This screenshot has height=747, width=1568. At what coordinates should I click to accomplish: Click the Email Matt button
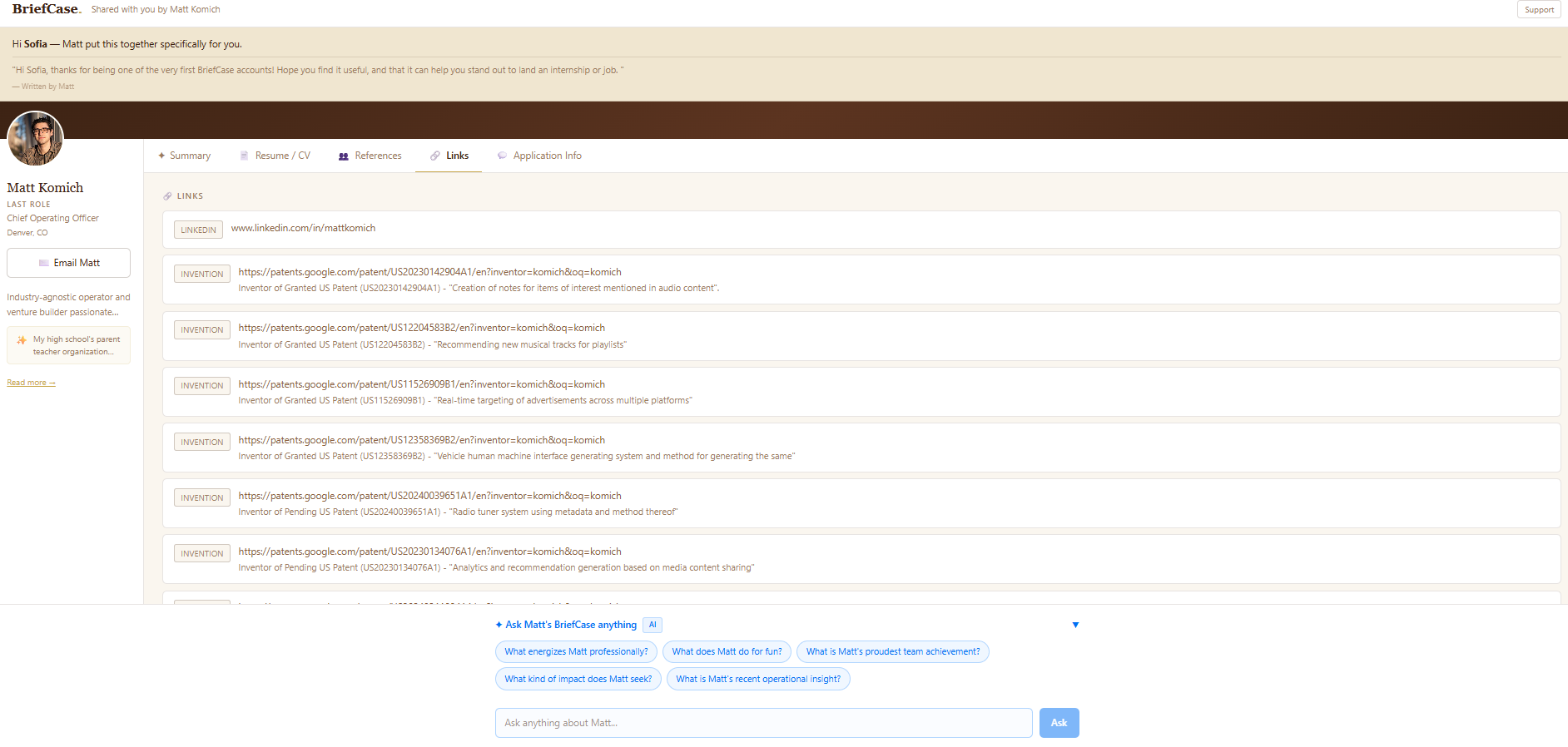[x=68, y=263]
